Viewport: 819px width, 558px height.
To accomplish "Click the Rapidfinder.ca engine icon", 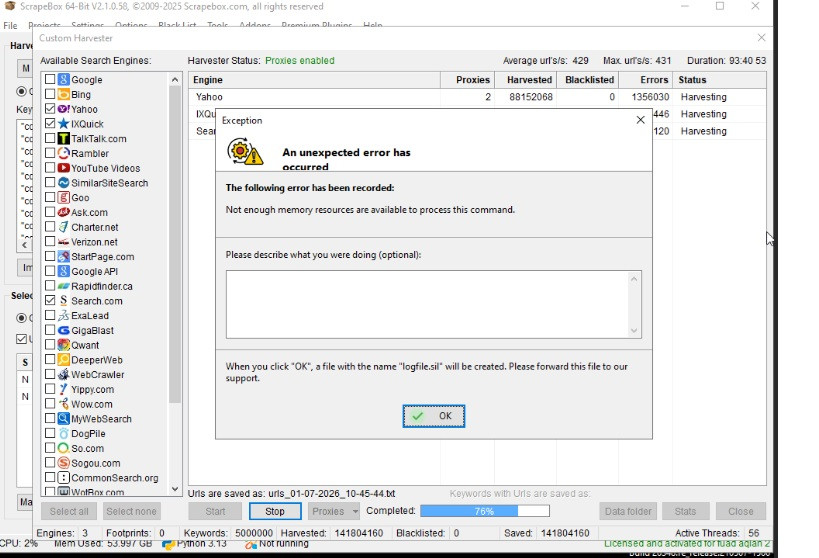I will [64, 286].
